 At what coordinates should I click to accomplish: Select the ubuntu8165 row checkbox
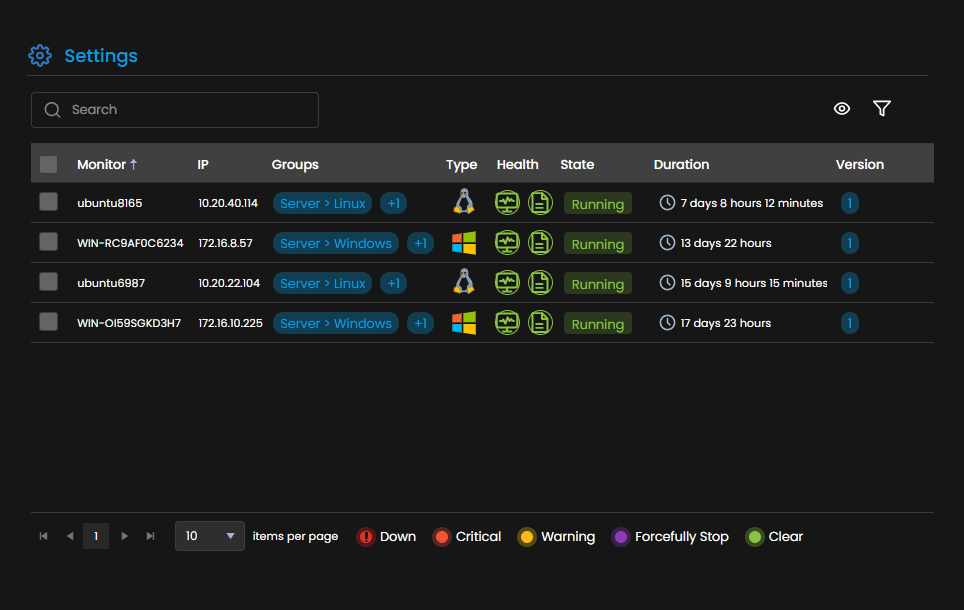[49, 202]
